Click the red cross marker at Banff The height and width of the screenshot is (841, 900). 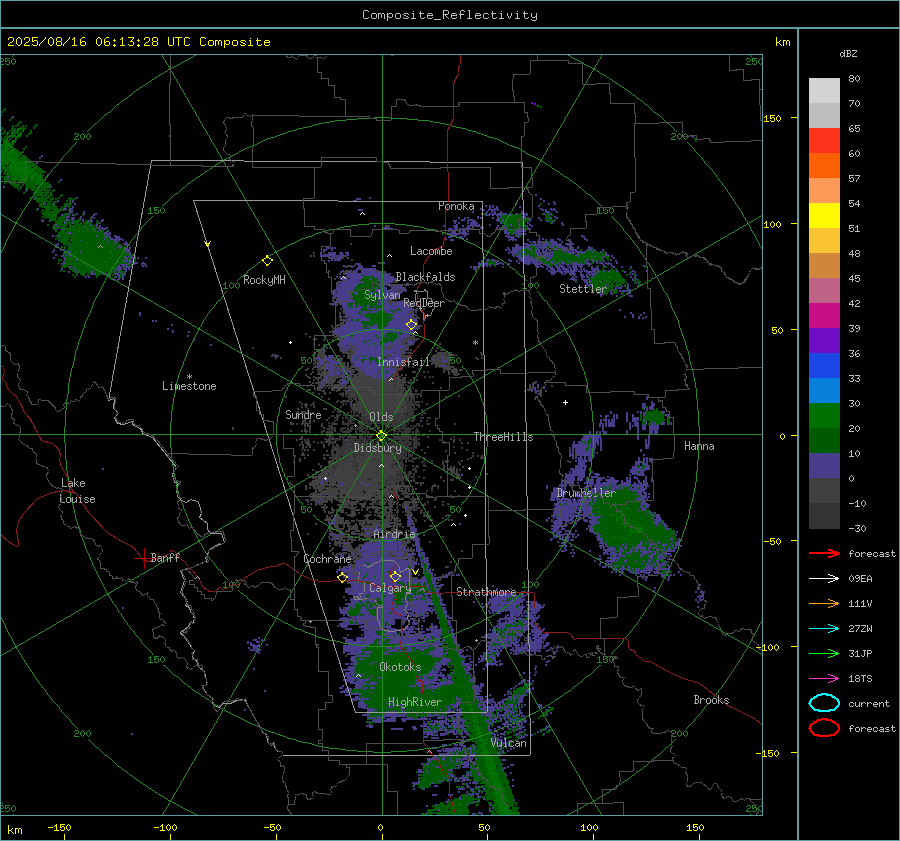(143, 558)
